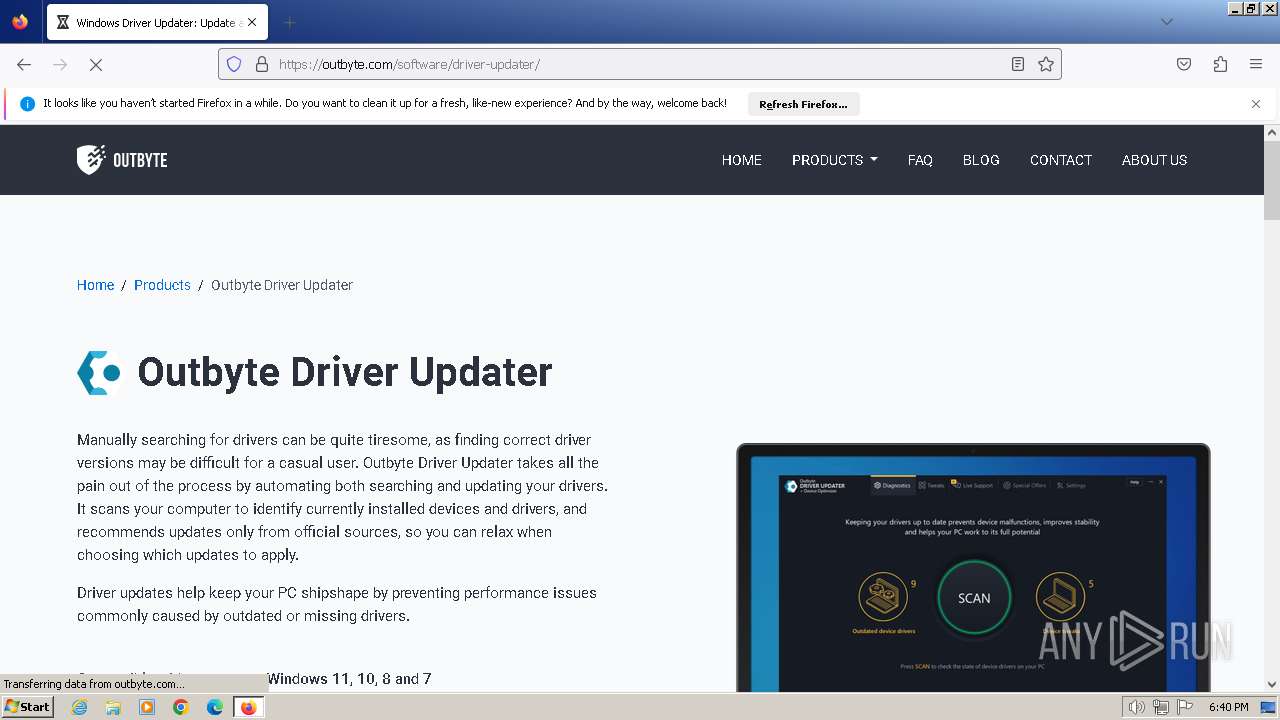Stop loading the page

pyautogui.click(x=96, y=64)
